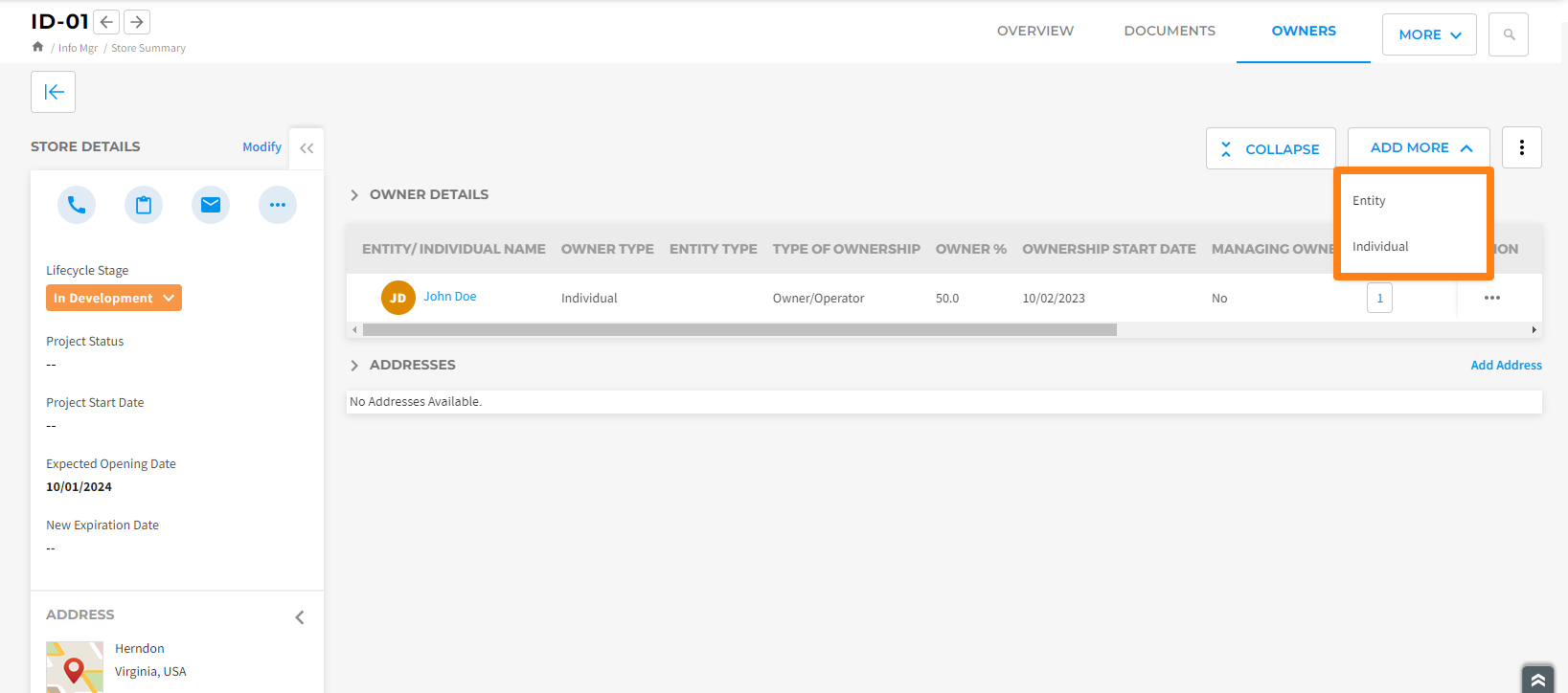Go to next record arrow

pos(137,22)
